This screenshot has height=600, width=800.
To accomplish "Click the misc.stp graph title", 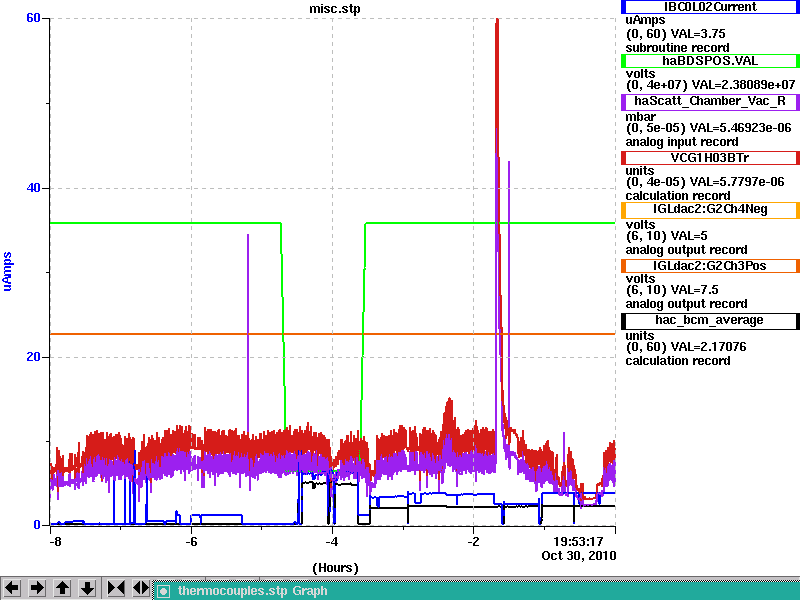I will click(335, 9).
